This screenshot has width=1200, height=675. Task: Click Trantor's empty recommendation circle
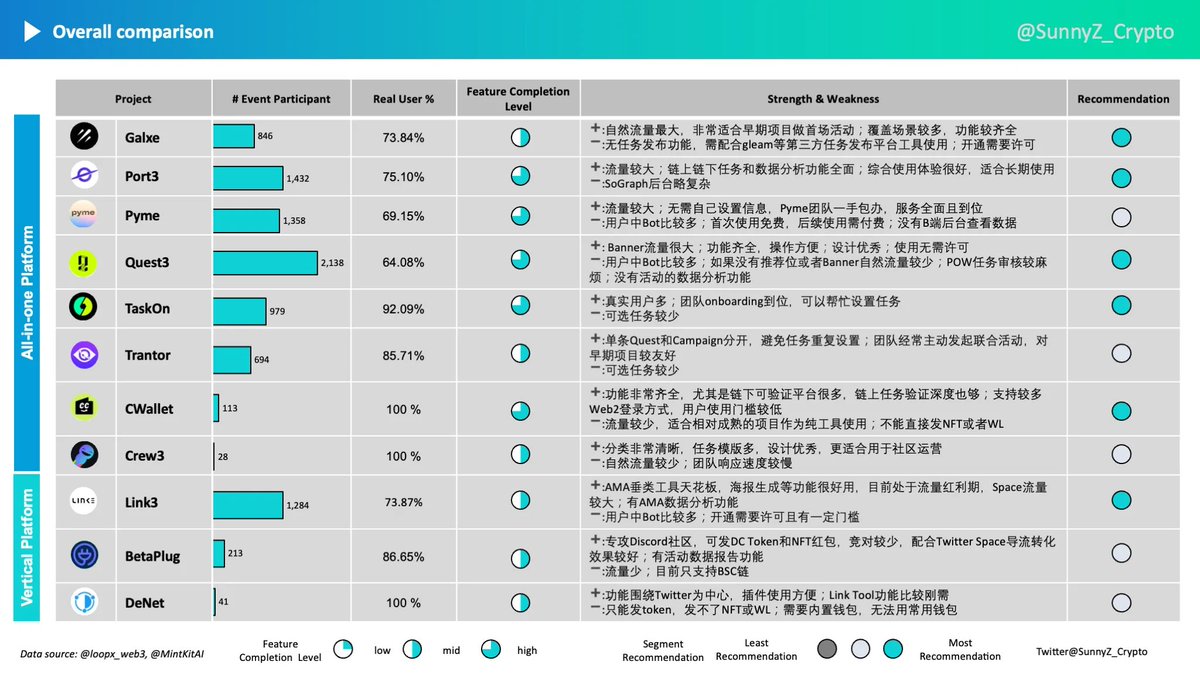click(1122, 353)
